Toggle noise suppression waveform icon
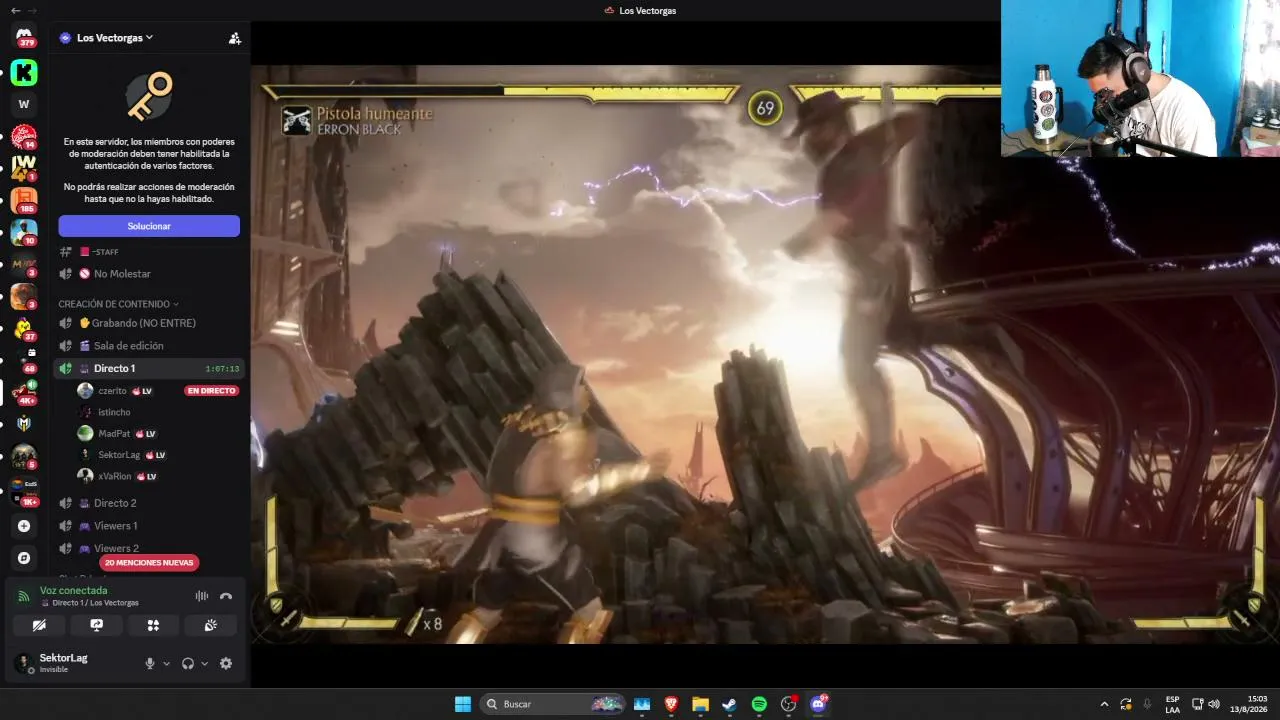 point(202,596)
